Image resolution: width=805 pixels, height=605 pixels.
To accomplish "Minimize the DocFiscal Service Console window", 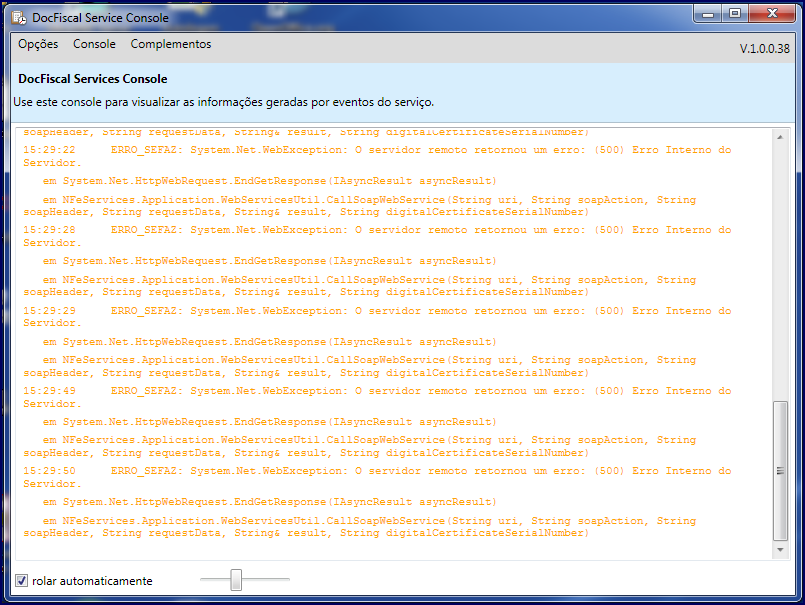I will pyautogui.click(x=707, y=14).
